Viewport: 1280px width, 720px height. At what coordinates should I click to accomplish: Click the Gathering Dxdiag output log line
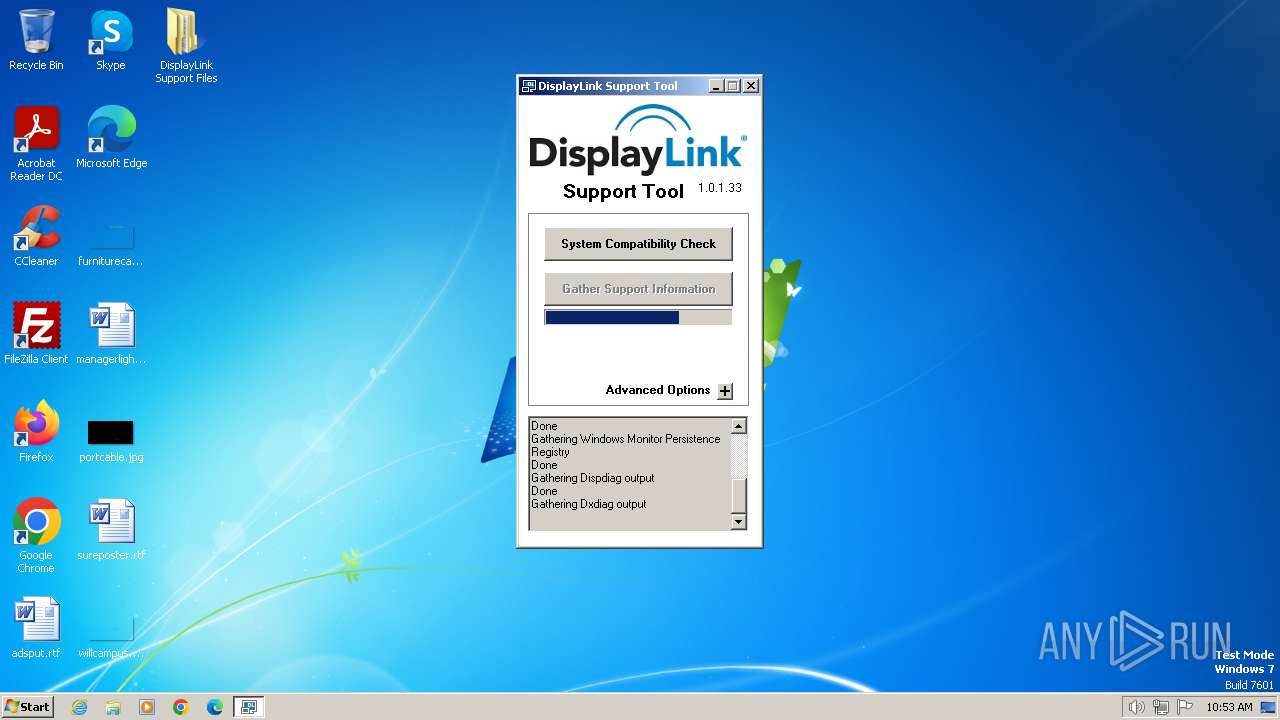[x=589, y=504]
